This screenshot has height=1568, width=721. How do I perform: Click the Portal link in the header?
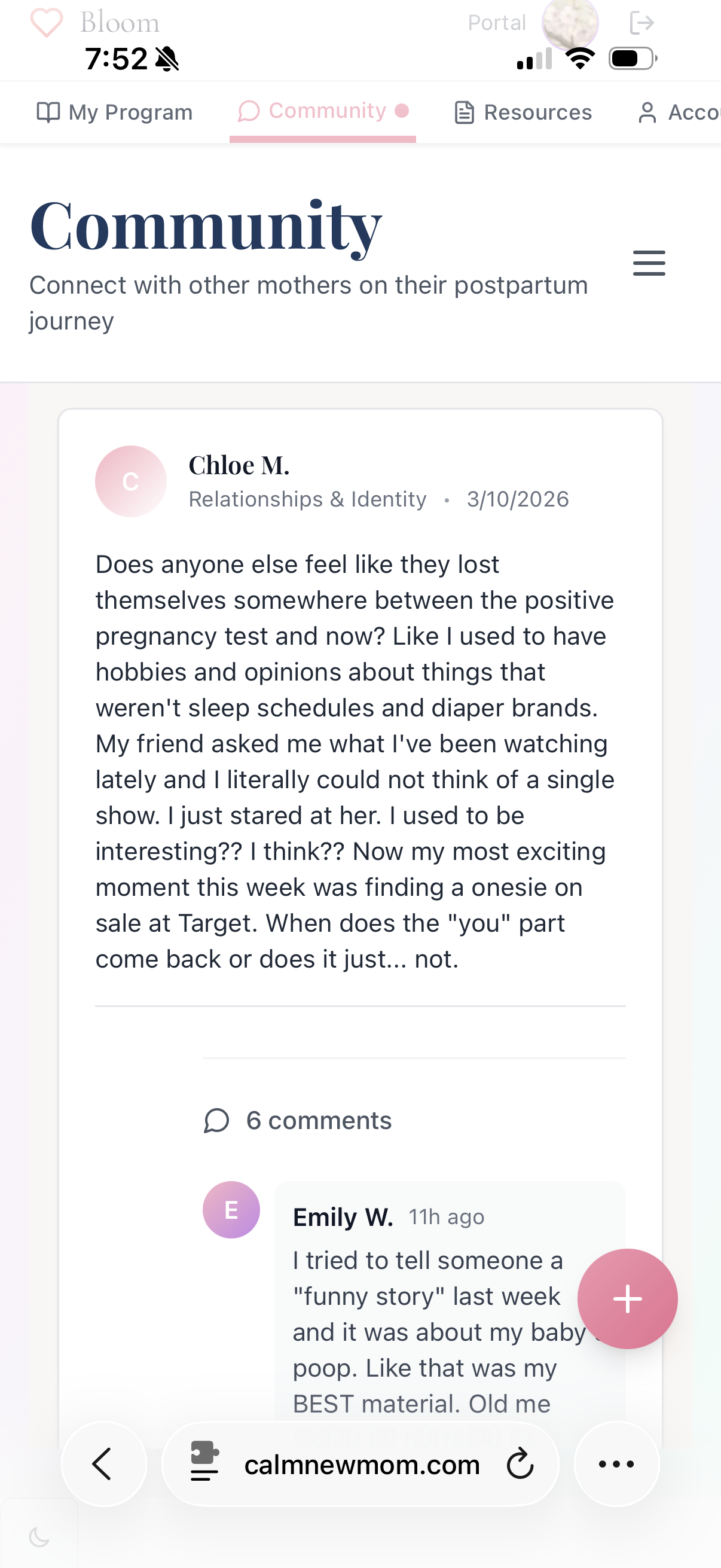pos(496,23)
